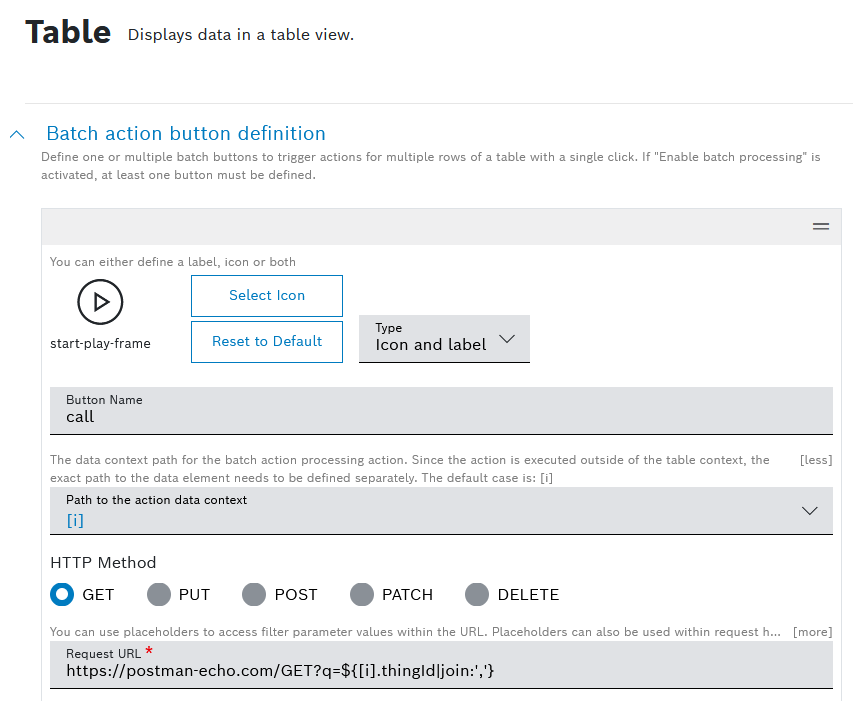
Task: Select the POST HTTP method
Action: [255, 595]
